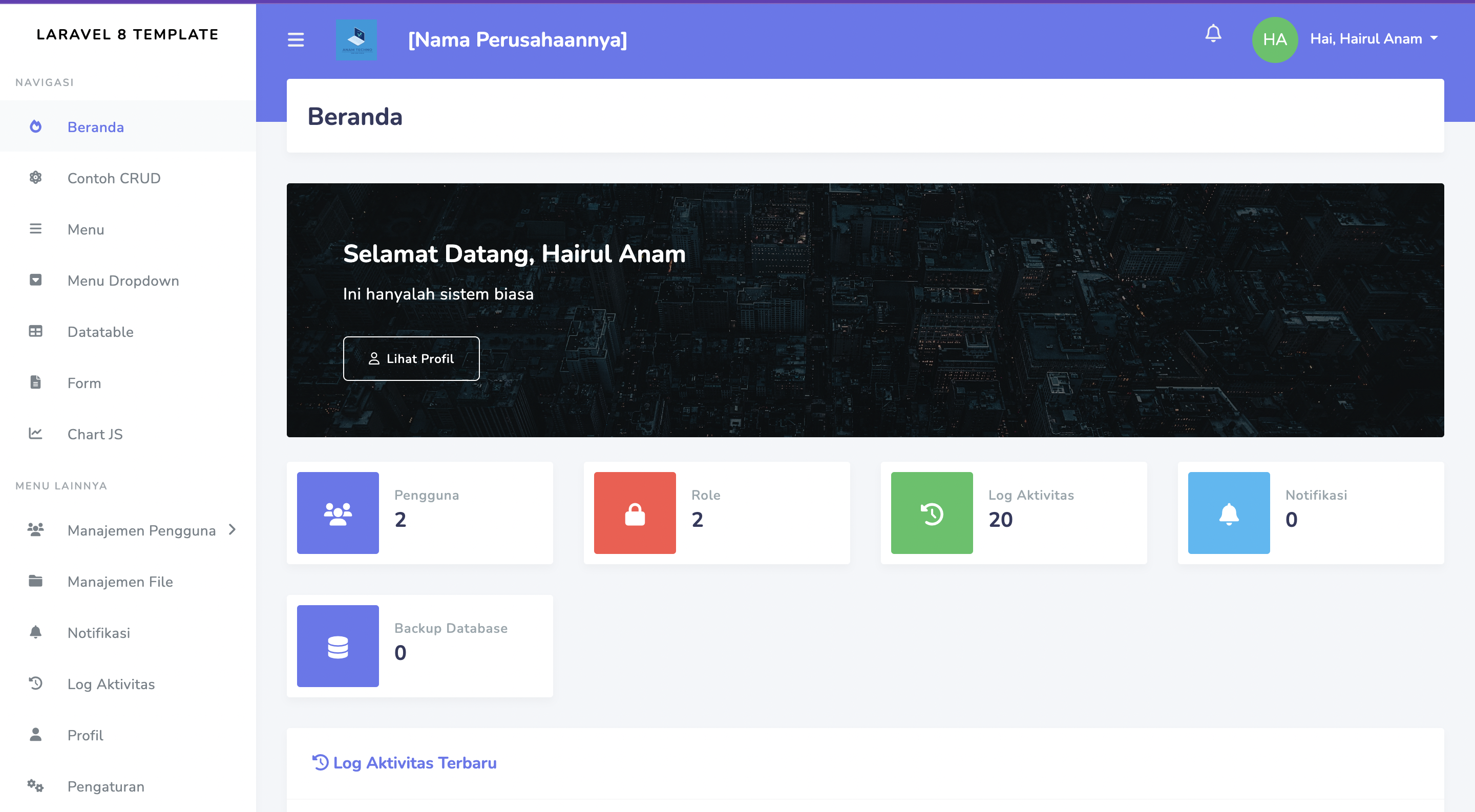
Task: Go to Beranda in sidebar
Action: point(95,127)
